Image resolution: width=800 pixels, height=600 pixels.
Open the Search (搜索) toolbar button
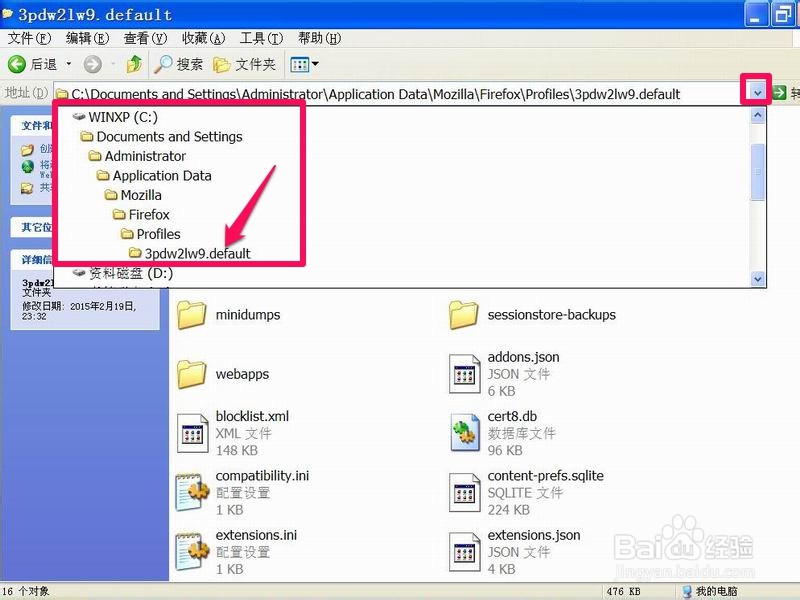tap(179, 64)
